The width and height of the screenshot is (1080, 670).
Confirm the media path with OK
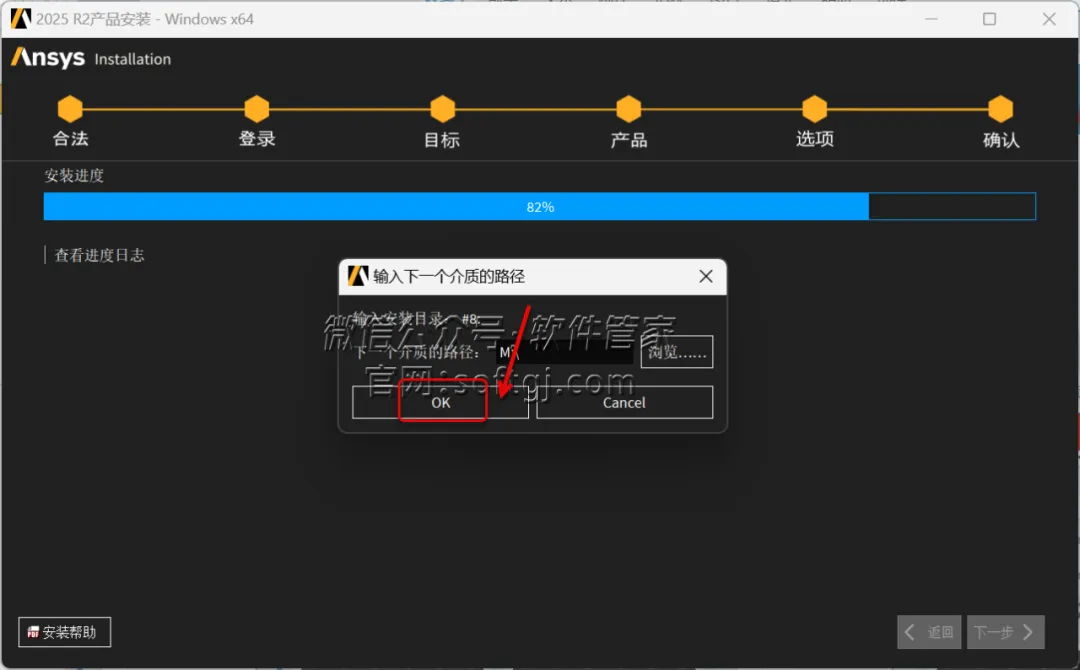440,402
